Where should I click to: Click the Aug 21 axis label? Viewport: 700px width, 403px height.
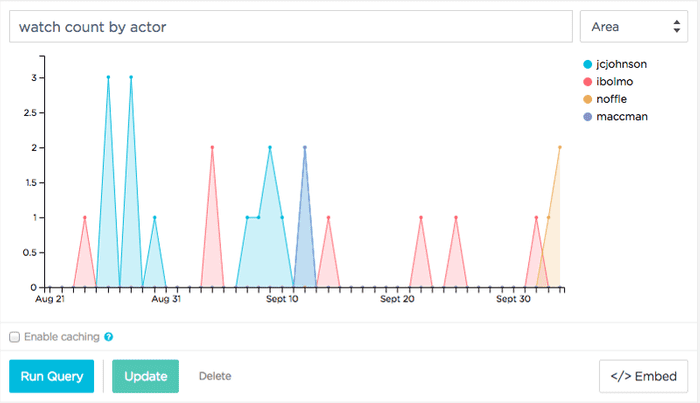pyautogui.click(x=50, y=299)
